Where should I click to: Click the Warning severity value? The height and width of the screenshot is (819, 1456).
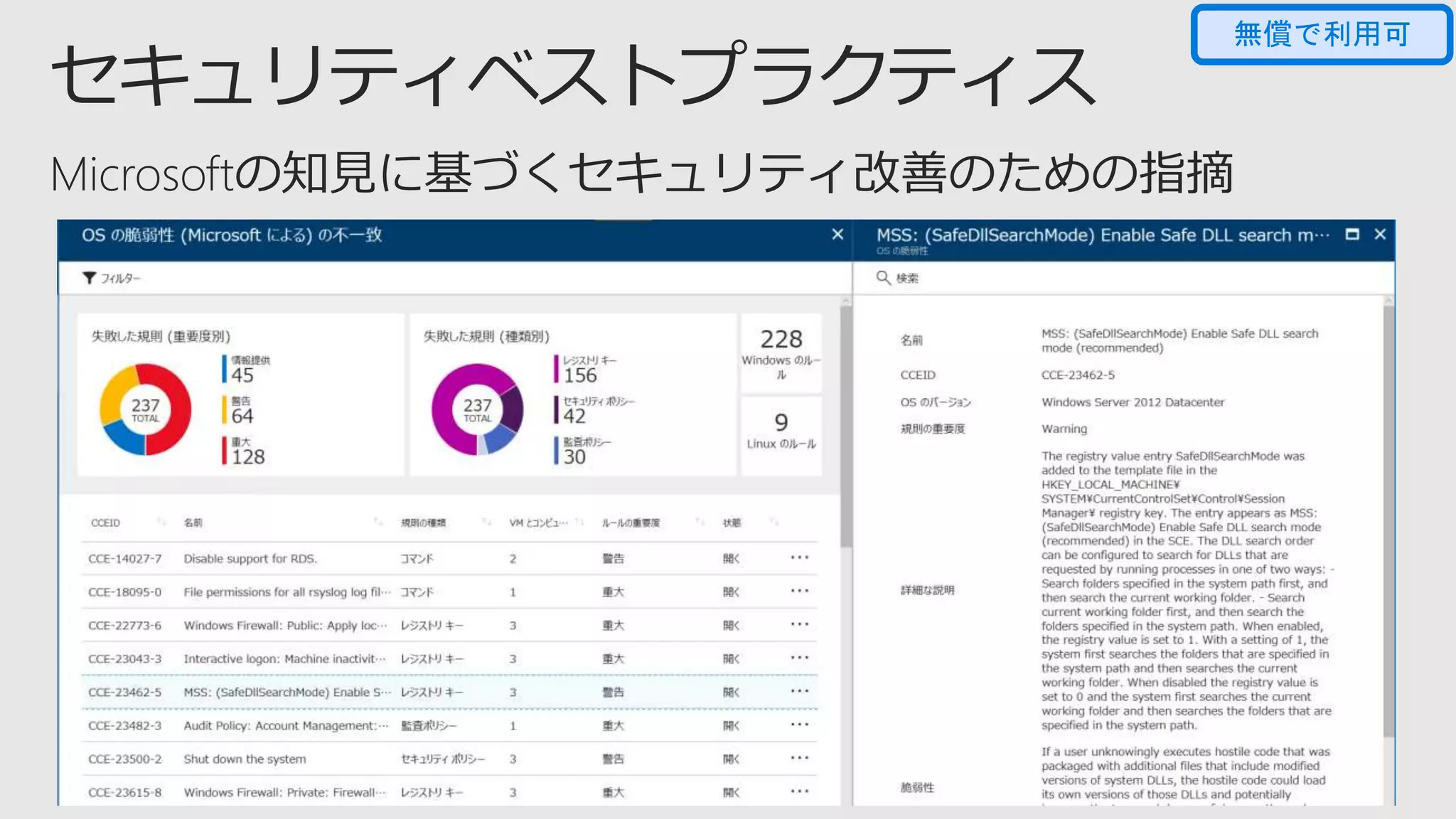(1064, 429)
